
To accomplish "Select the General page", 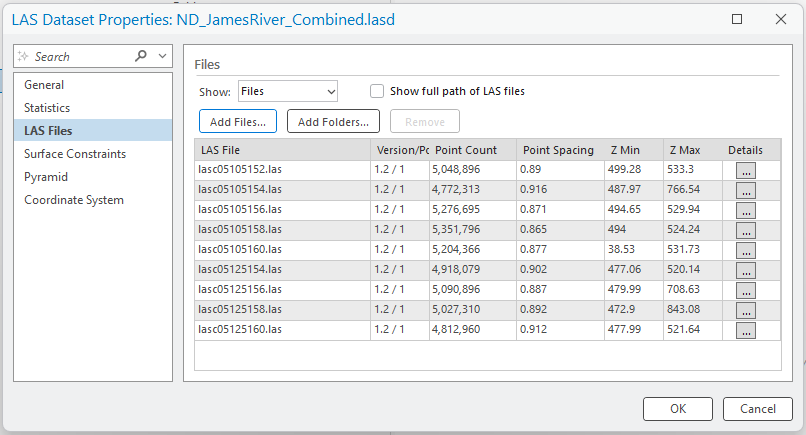I will [93, 85].
